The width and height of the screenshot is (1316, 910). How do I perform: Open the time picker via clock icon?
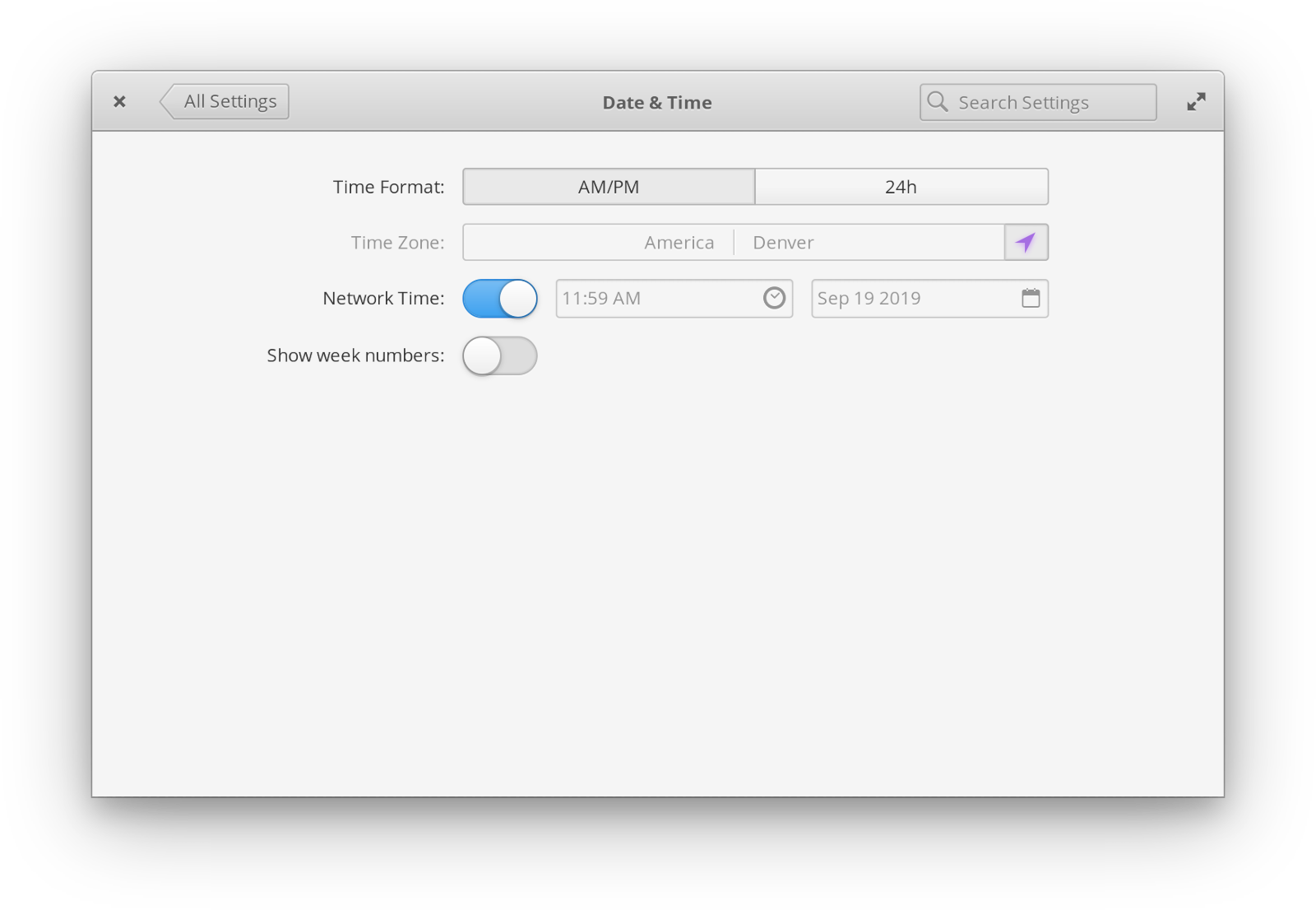point(772,298)
